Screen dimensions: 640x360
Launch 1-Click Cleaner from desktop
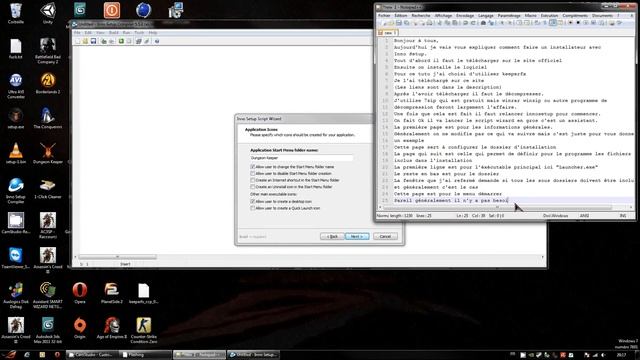pos(48,188)
